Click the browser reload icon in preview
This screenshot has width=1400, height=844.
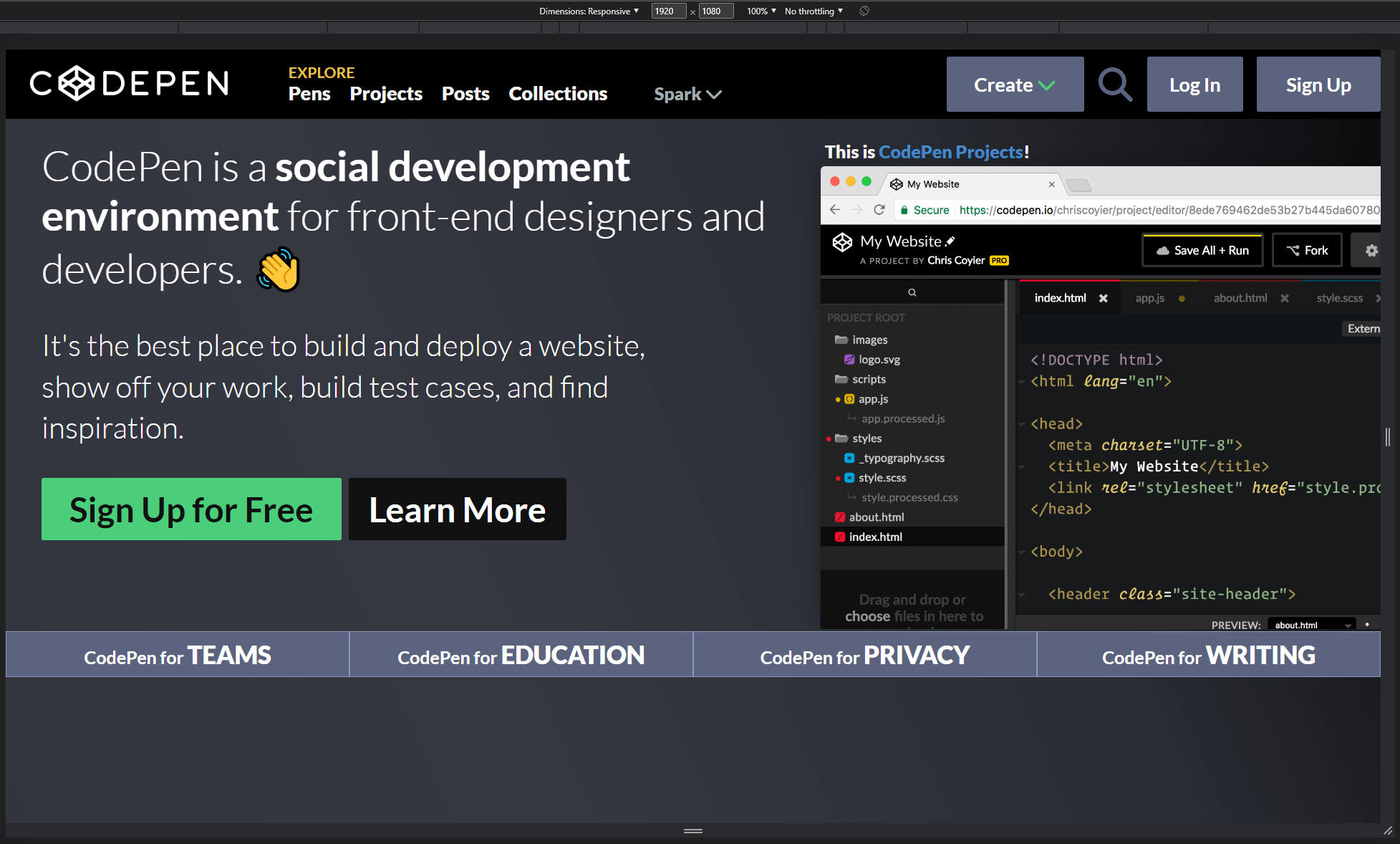point(879,210)
